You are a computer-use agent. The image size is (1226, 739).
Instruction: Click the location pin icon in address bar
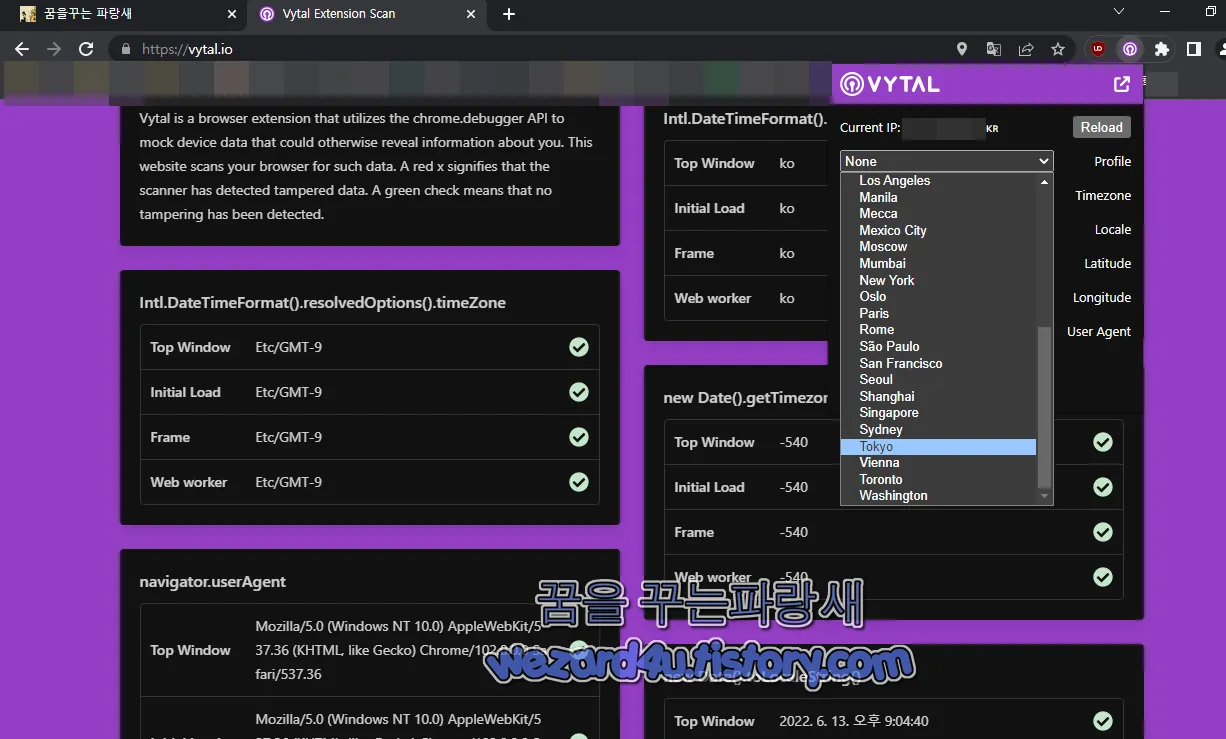[962, 49]
